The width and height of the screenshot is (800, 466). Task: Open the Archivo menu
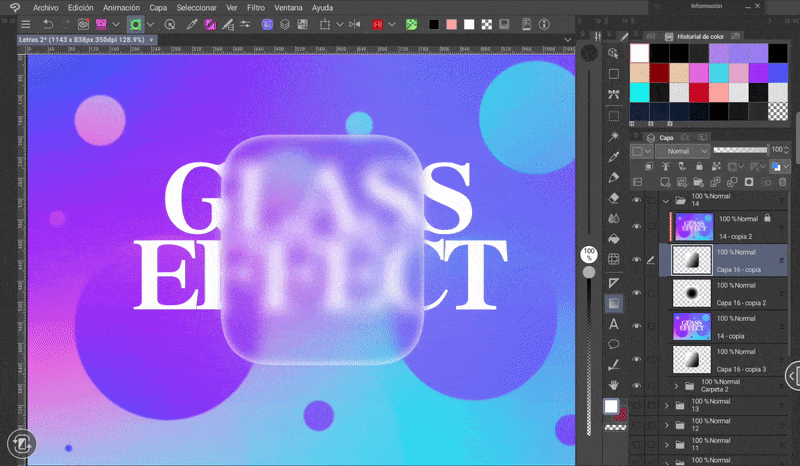(x=45, y=8)
